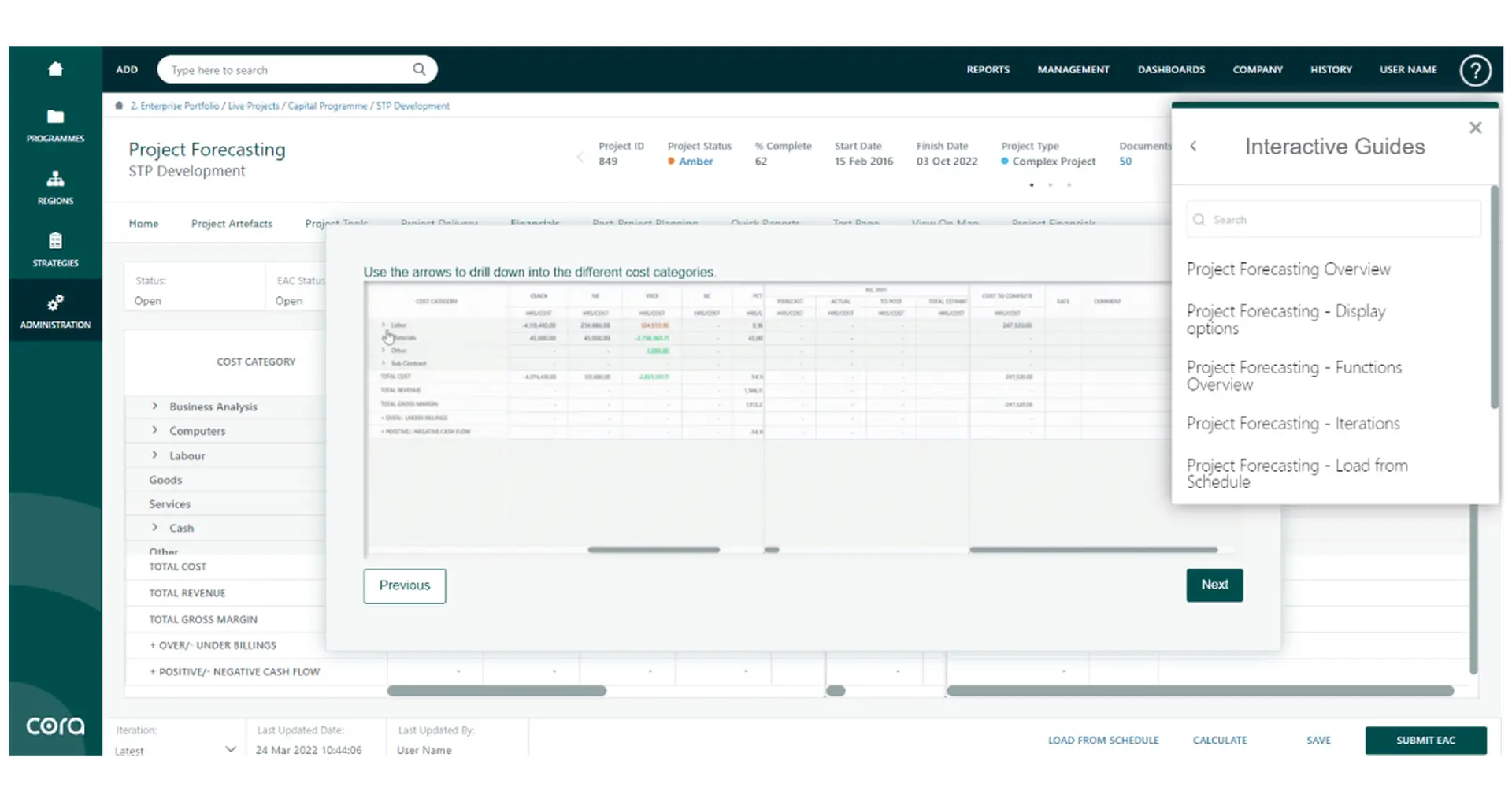This screenshot has height=802, width=1512.
Task: Click the Home icon in sidebar
Action: coord(55,69)
